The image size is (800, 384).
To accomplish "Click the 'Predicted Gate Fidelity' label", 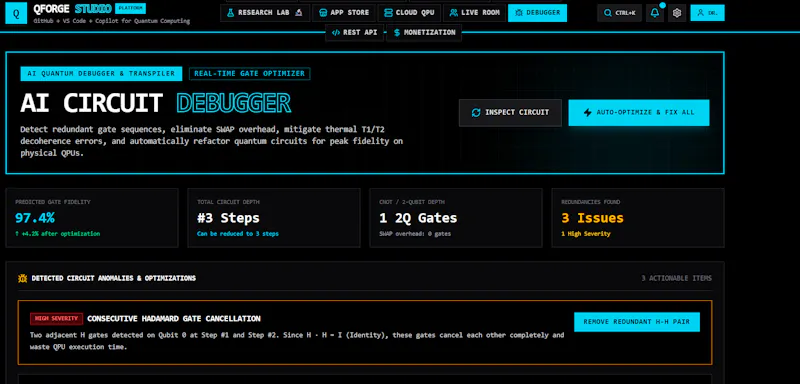I will coord(53,202).
